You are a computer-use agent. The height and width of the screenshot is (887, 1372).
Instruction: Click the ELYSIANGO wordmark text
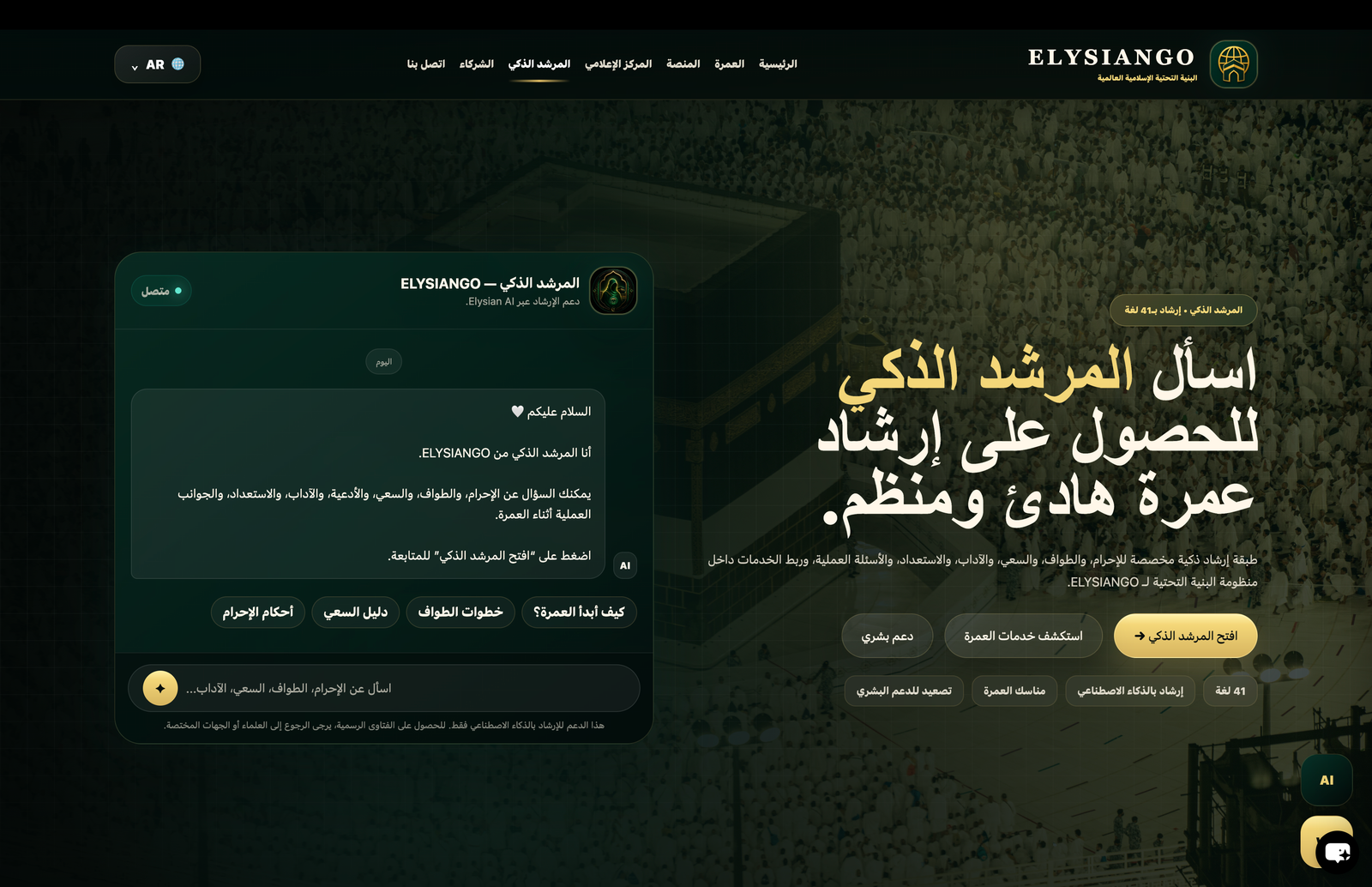click(x=1111, y=57)
